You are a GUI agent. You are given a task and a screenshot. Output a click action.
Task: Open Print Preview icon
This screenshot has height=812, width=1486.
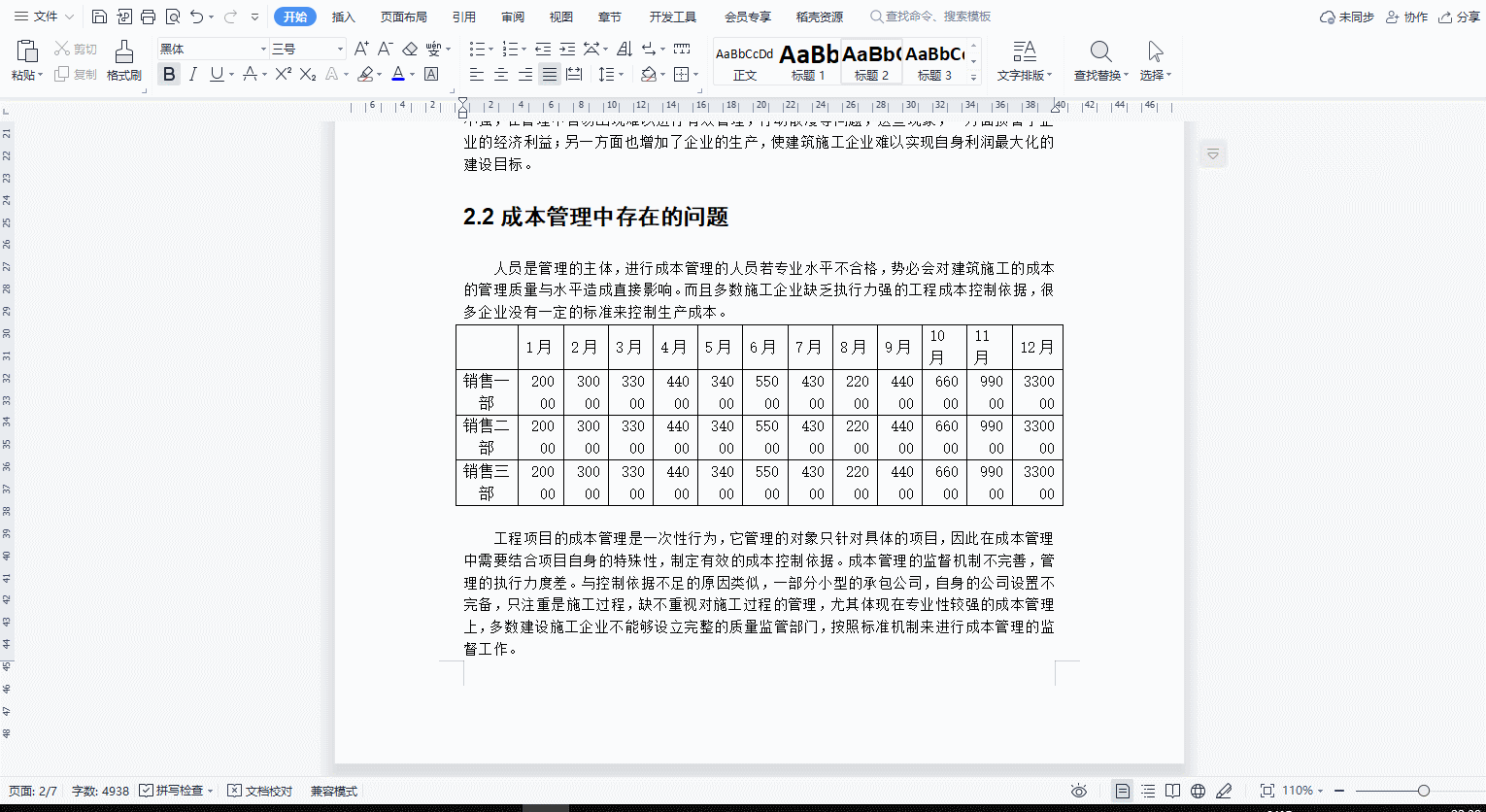173,17
